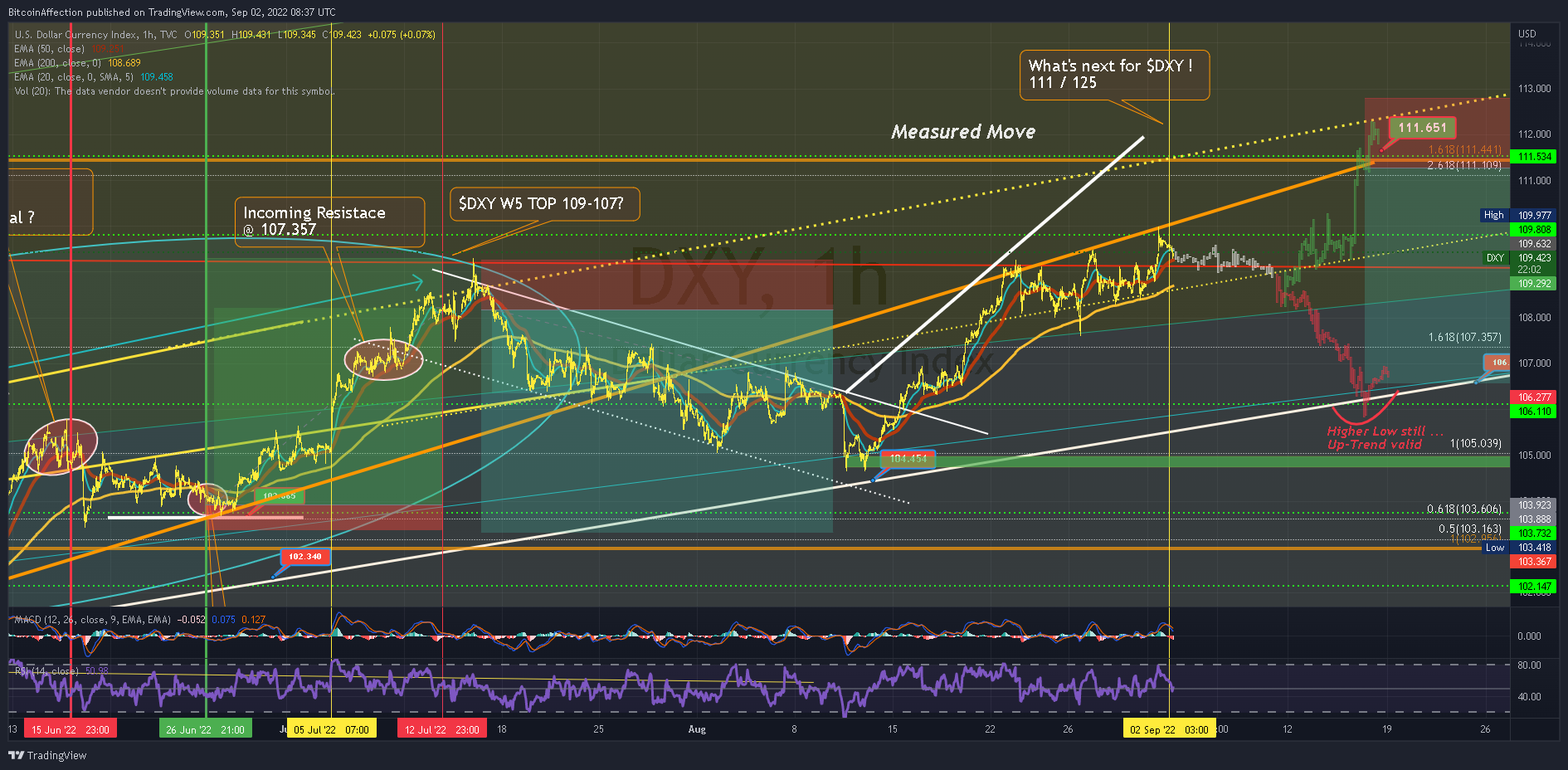Click the TradingView logo at bottom left
1568x770 pixels.
click(47, 755)
